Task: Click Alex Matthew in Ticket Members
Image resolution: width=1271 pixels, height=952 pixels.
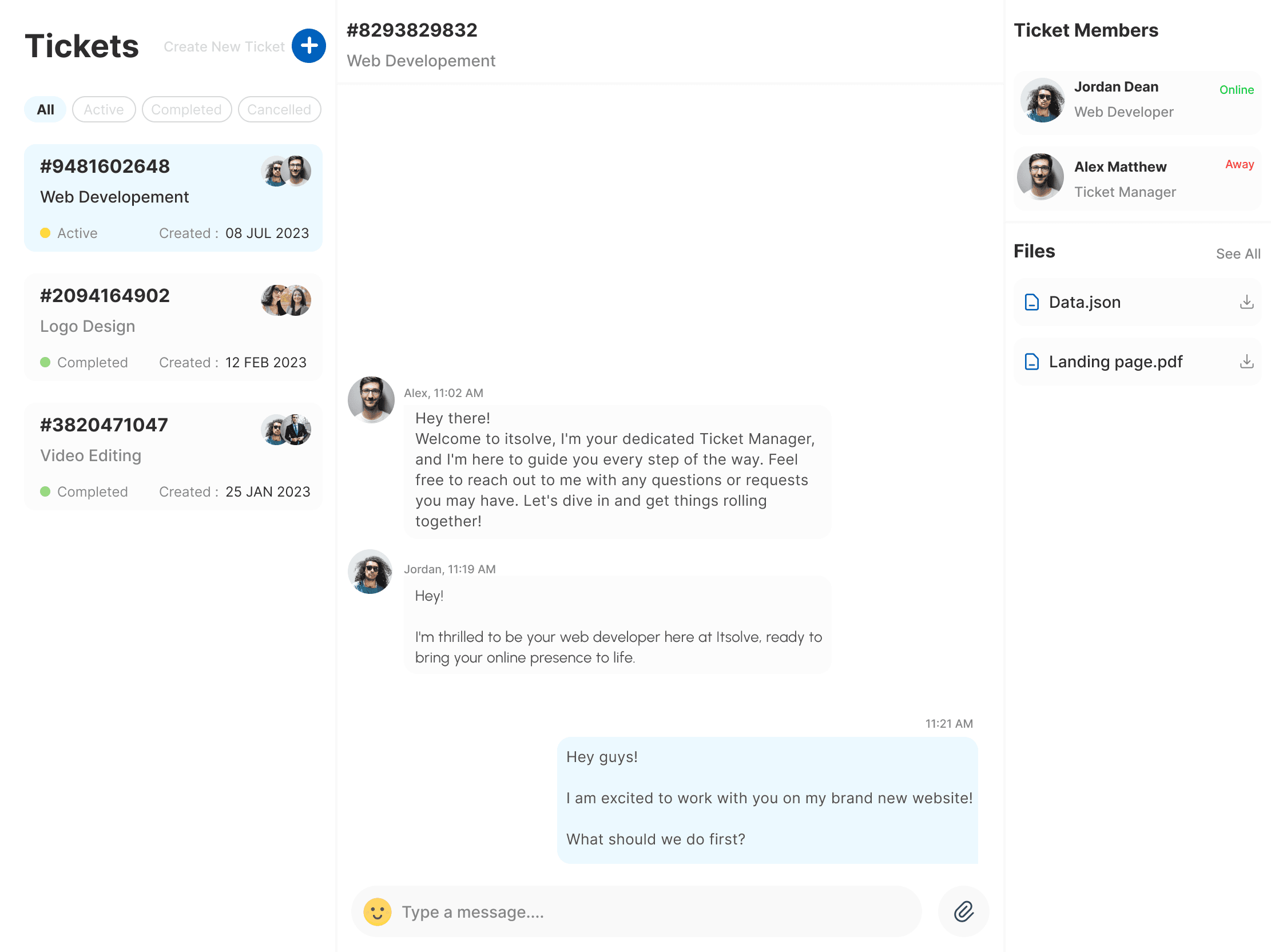Action: [1121, 166]
